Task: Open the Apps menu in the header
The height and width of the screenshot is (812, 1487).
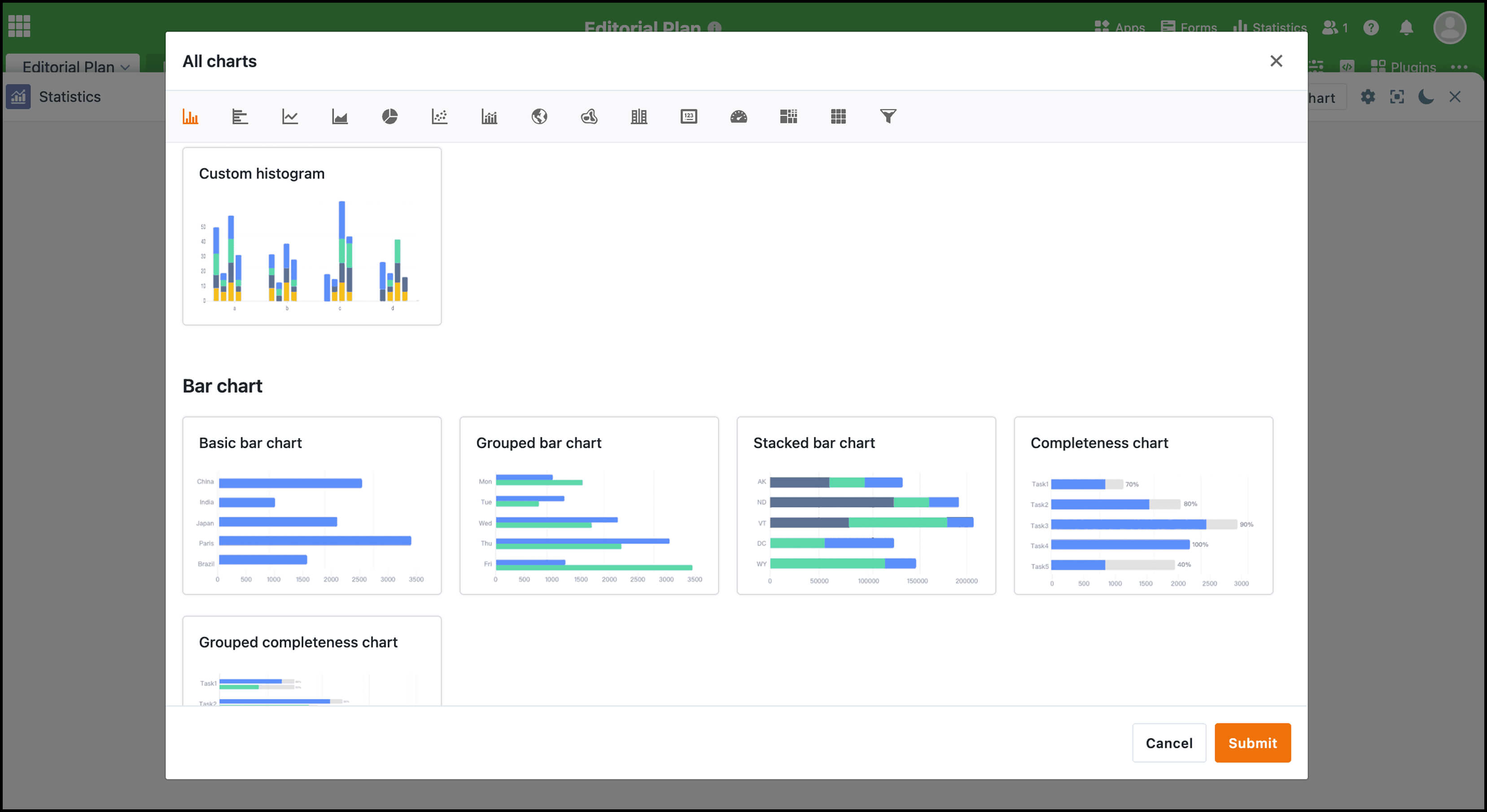Action: 1120,27
